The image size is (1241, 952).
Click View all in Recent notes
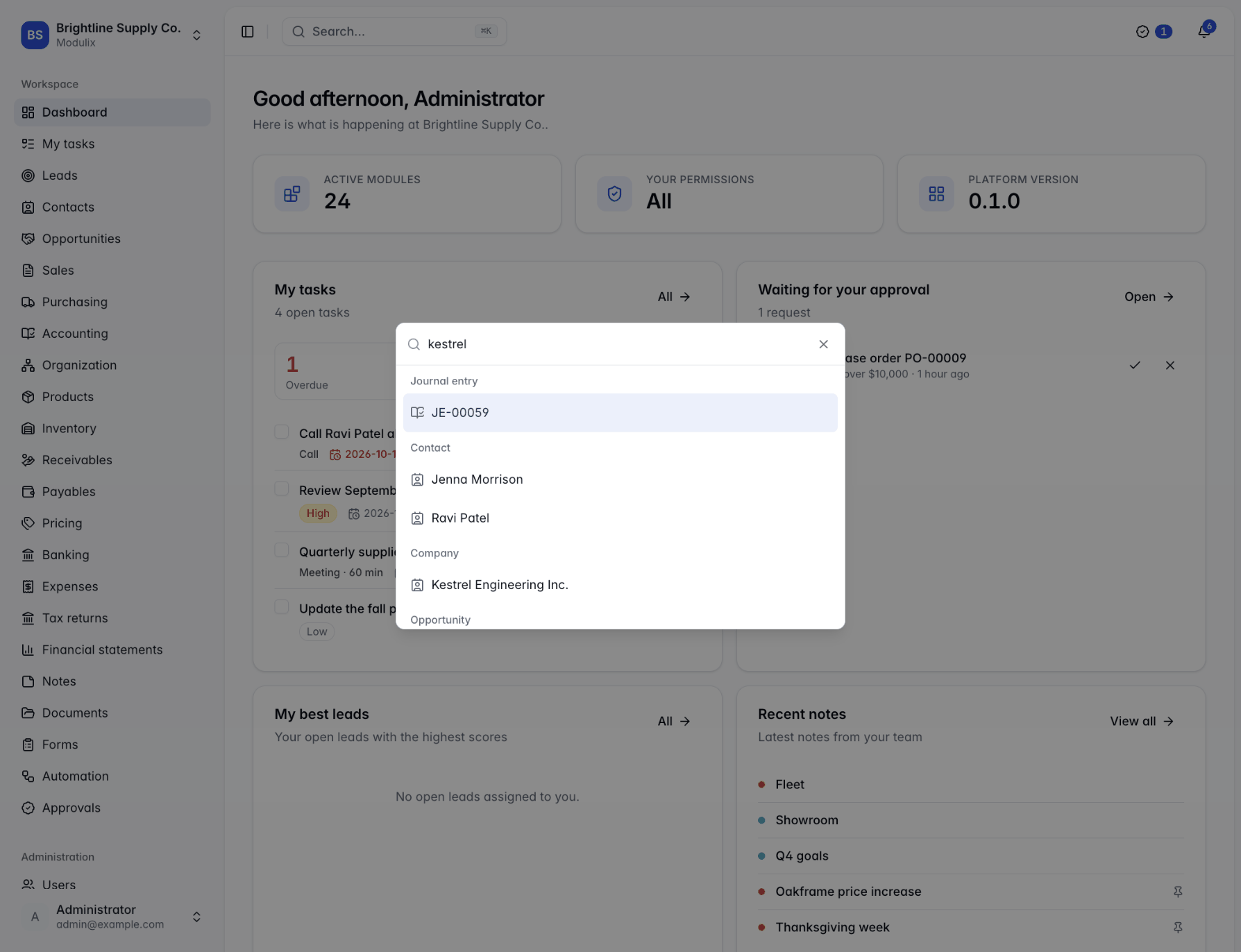[1142, 722]
